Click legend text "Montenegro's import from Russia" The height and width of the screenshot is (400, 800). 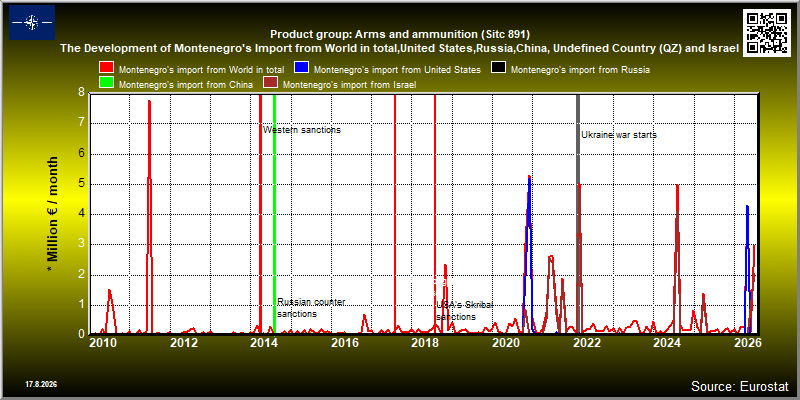point(580,69)
